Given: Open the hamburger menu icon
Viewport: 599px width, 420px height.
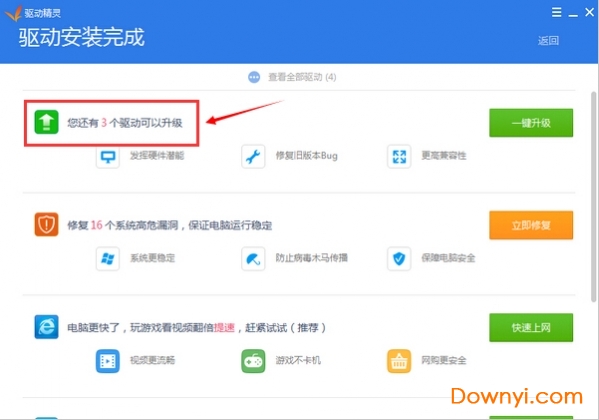Looking at the screenshot, I should tap(557, 12).
